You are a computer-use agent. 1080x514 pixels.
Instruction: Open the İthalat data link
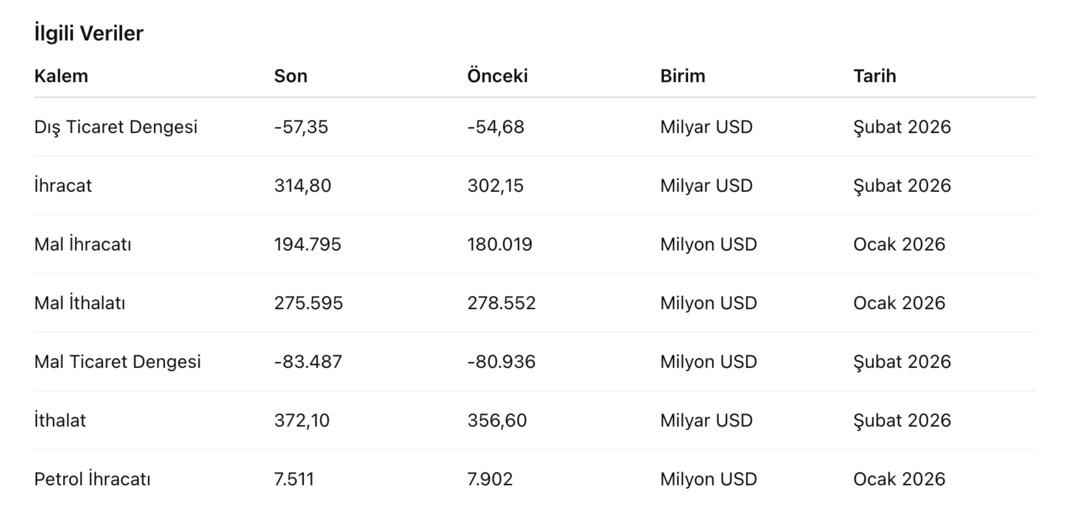(x=60, y=421)
